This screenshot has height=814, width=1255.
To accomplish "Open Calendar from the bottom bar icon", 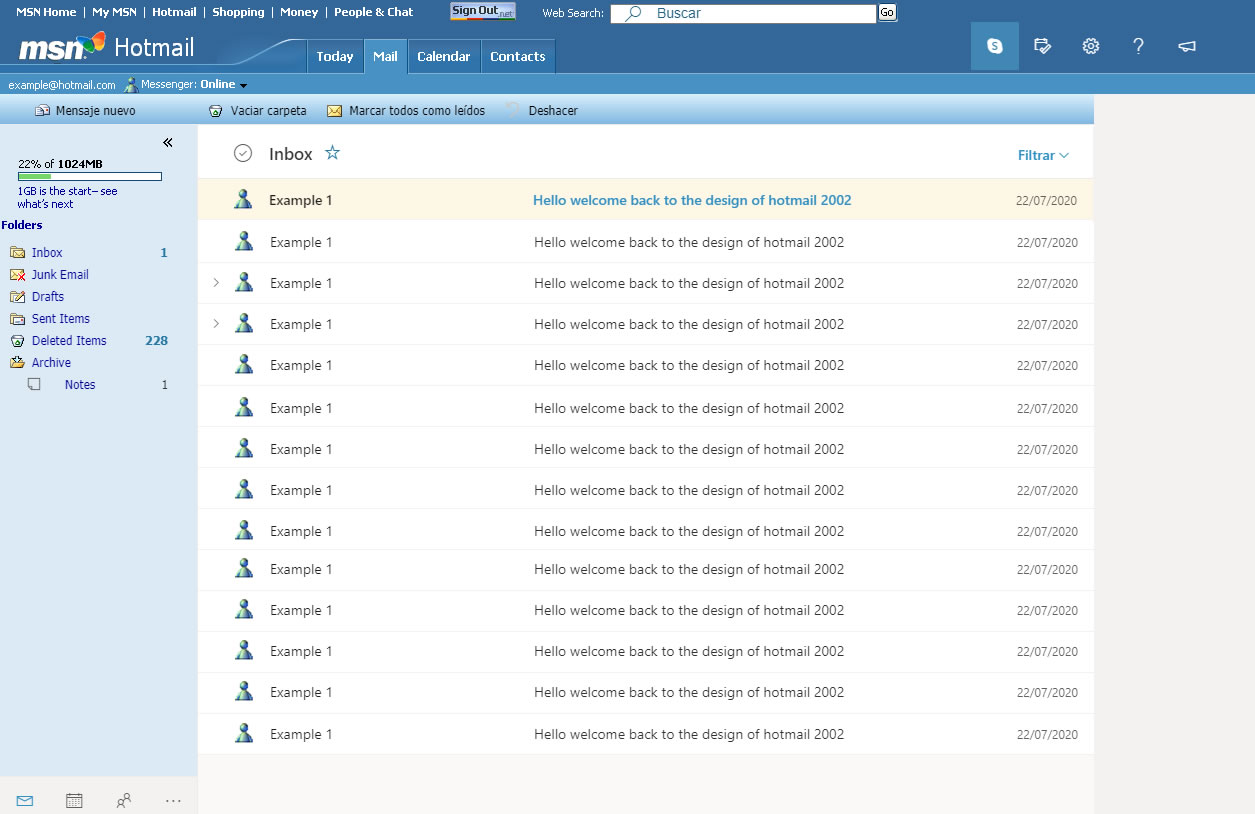I will coord(74,800).
